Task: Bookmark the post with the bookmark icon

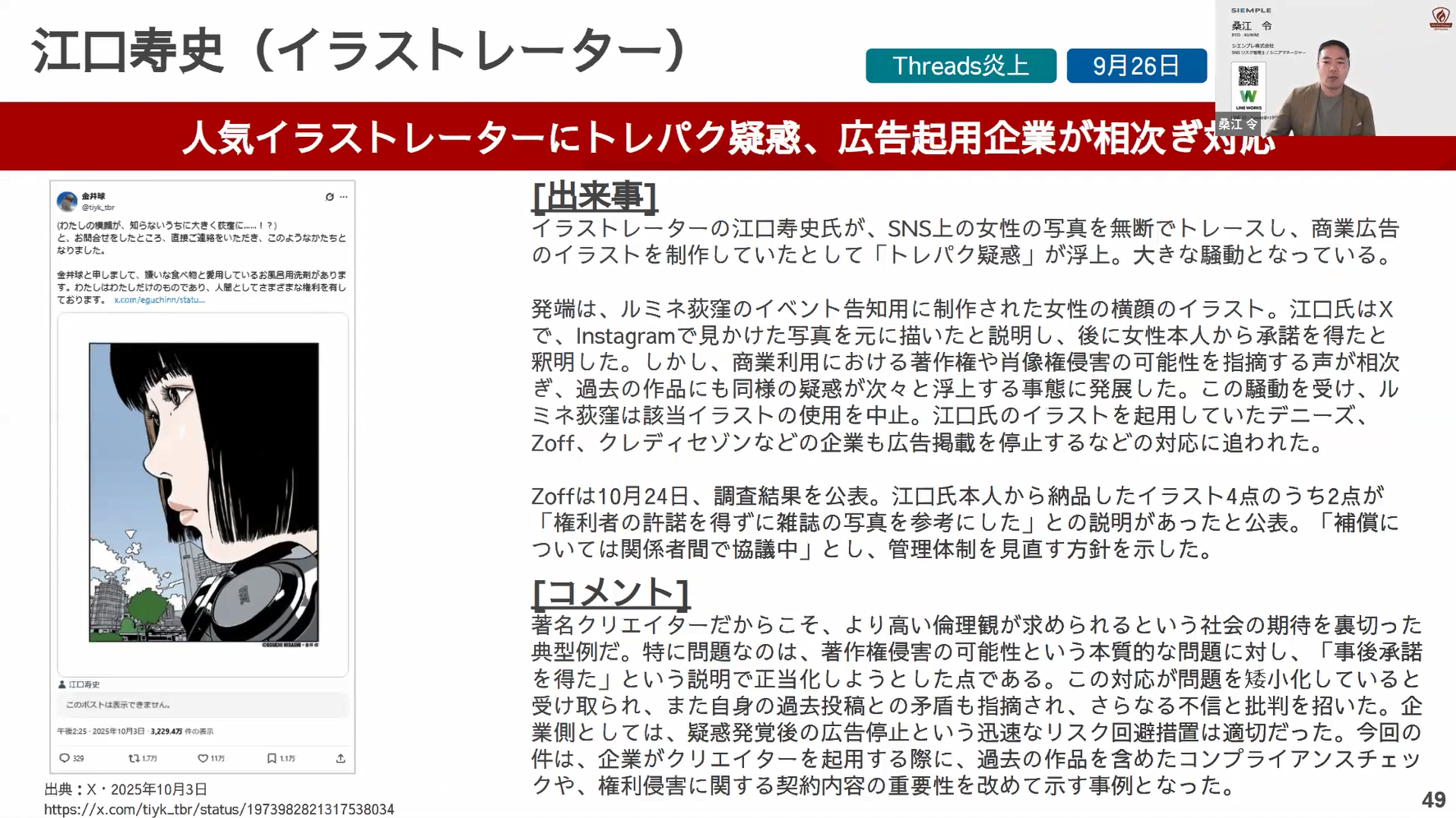Action: [272, 758]
